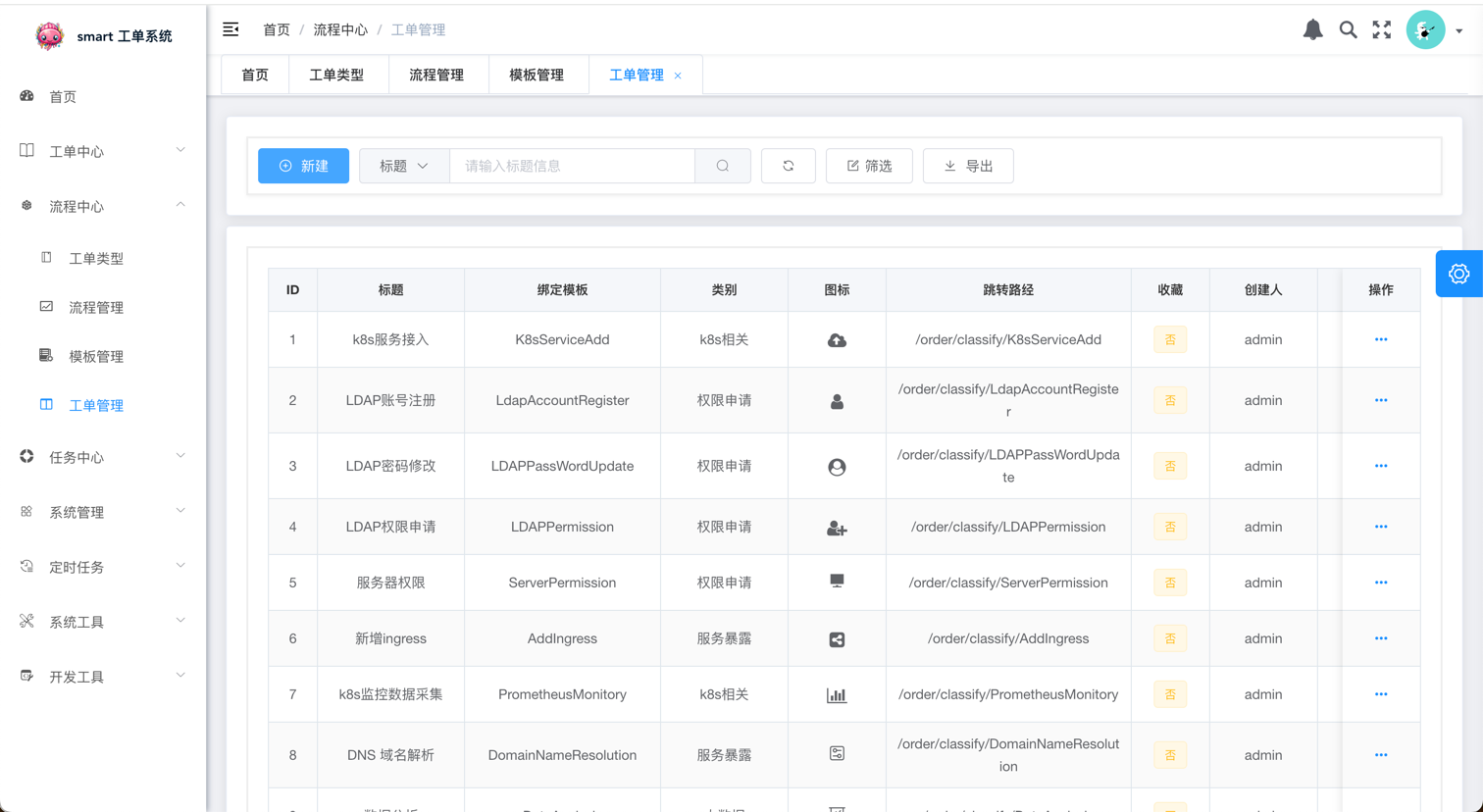Screen dimensions: 1483x812
Task: Click the header search magnifier icon
Action: 1349,29
